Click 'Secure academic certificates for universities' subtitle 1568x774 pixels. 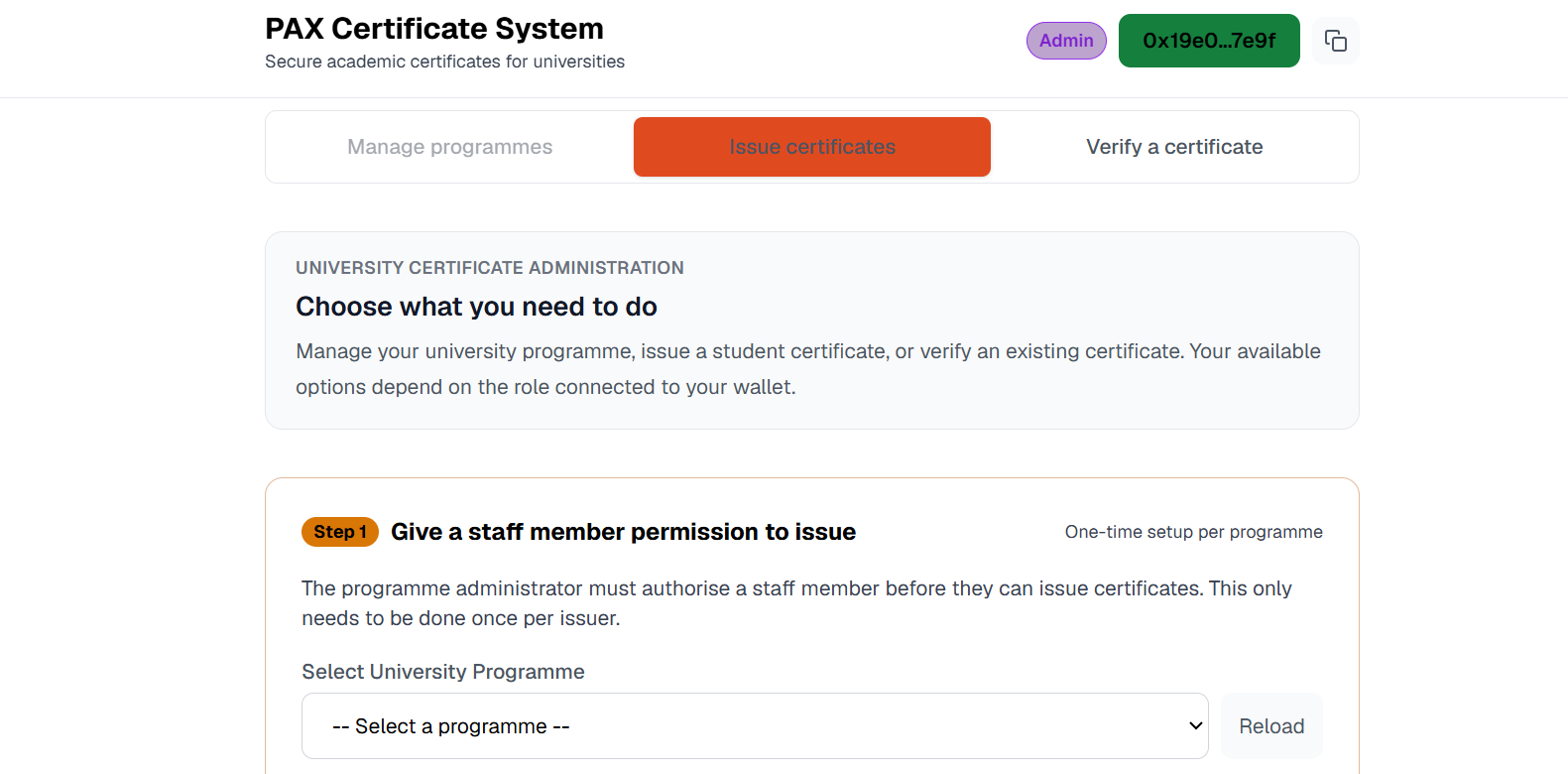444,62
